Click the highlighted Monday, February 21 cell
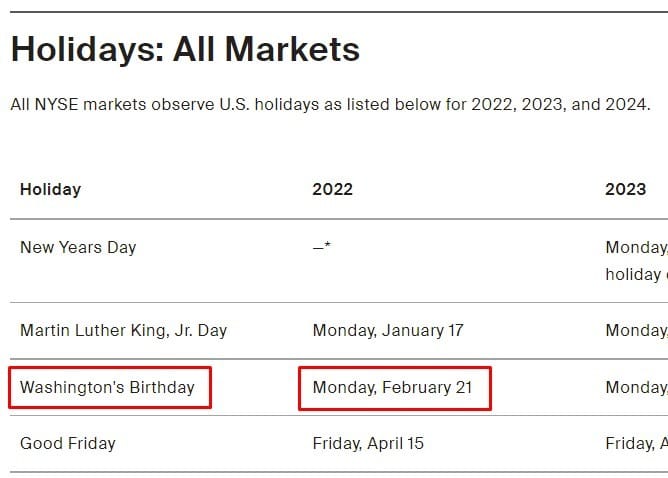 (395, 388)
